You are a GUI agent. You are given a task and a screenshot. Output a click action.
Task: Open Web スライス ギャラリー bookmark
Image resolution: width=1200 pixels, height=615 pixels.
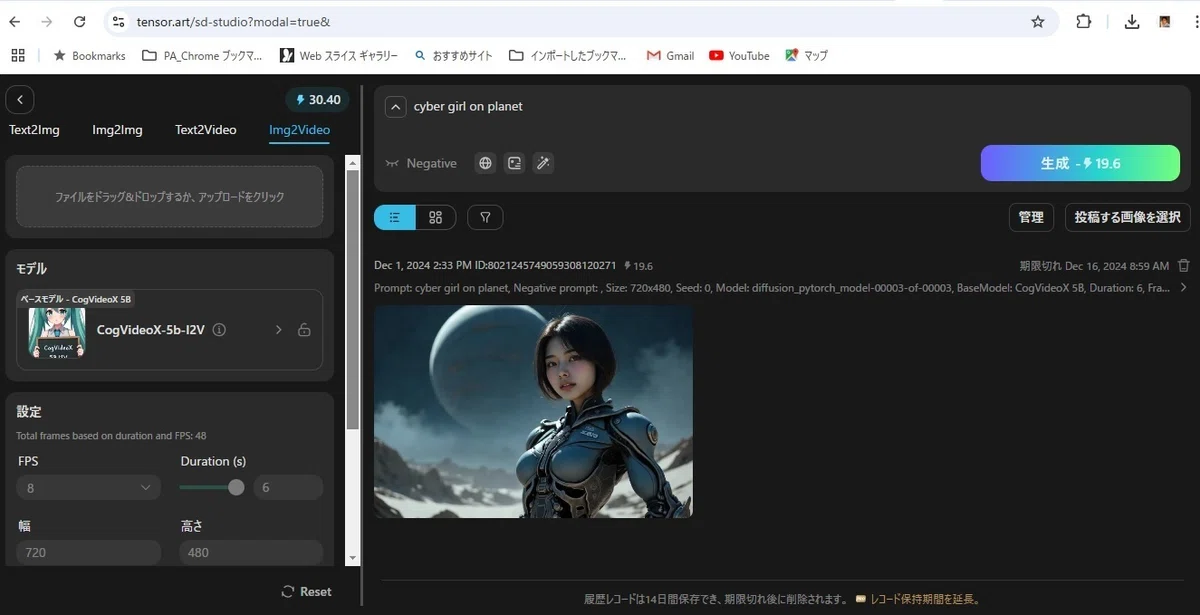pyautogui.click(x=339, y=56)
